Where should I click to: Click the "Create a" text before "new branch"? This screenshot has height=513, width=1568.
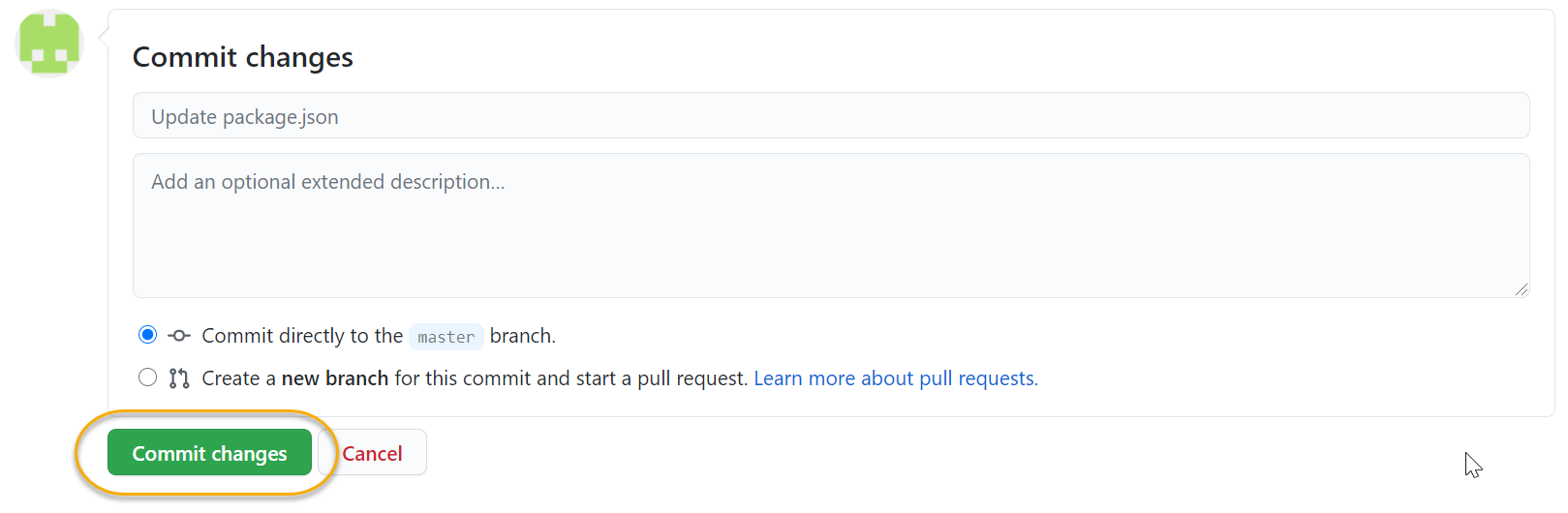pyautogui.click(x=239, y=378)
